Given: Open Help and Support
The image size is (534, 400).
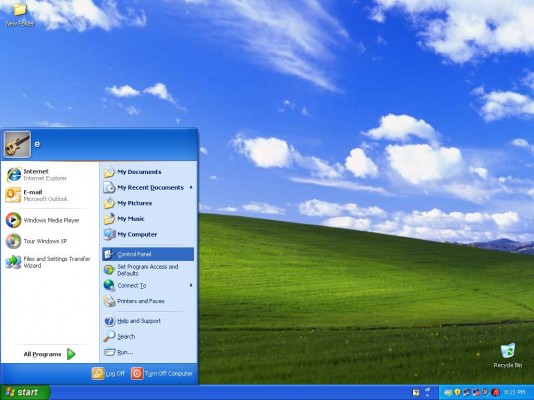Looking at the screenshot, I should (148, 321).
